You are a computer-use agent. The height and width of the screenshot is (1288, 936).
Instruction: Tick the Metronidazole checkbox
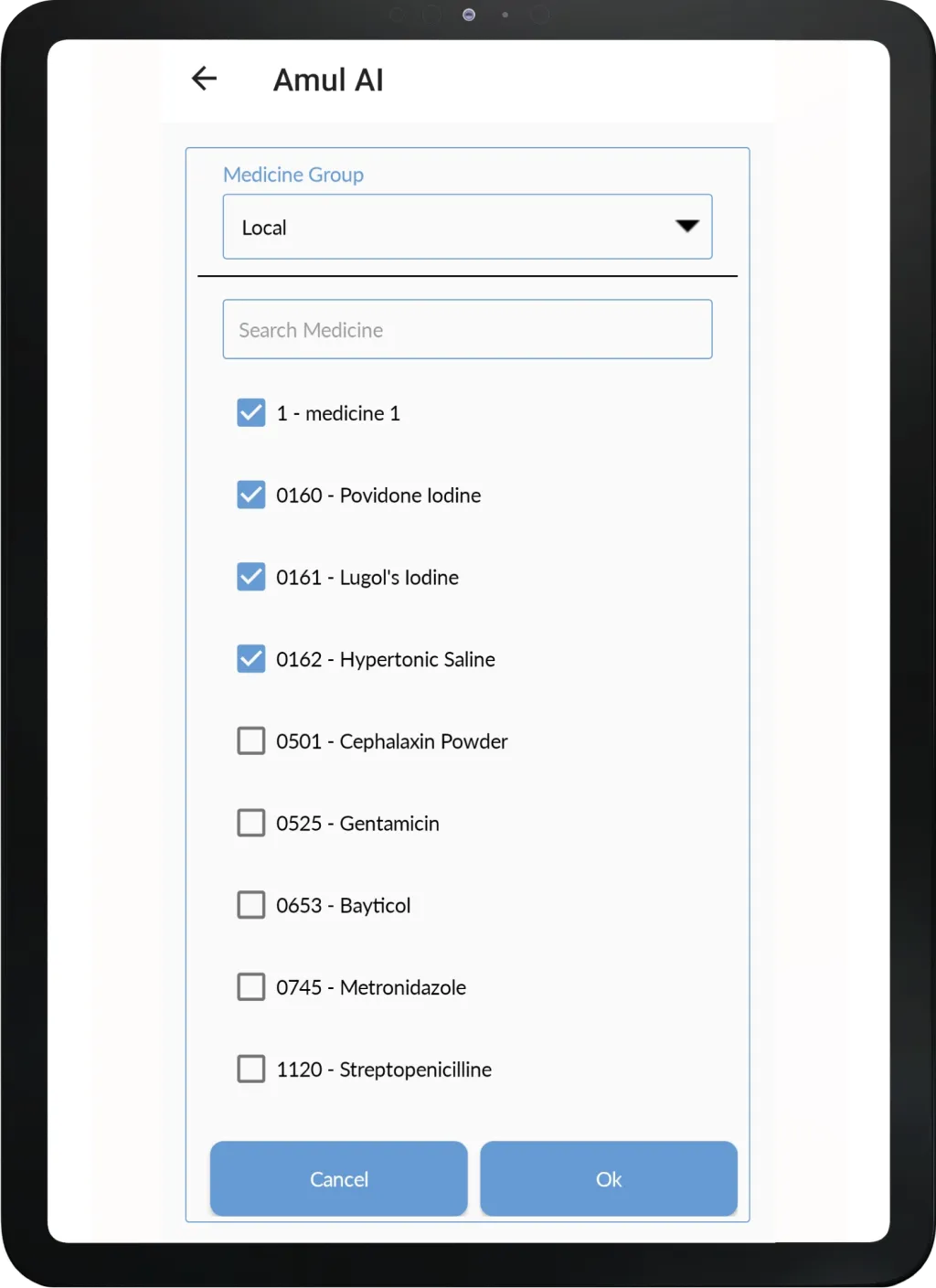[x=251, y=987]
